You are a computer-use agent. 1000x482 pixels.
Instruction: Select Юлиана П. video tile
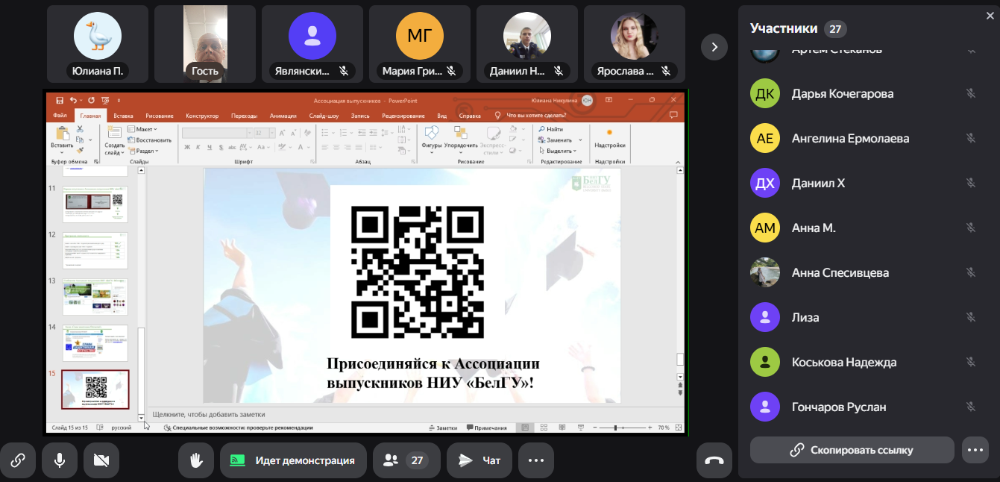pyautogui.click(x=98, y=44)
